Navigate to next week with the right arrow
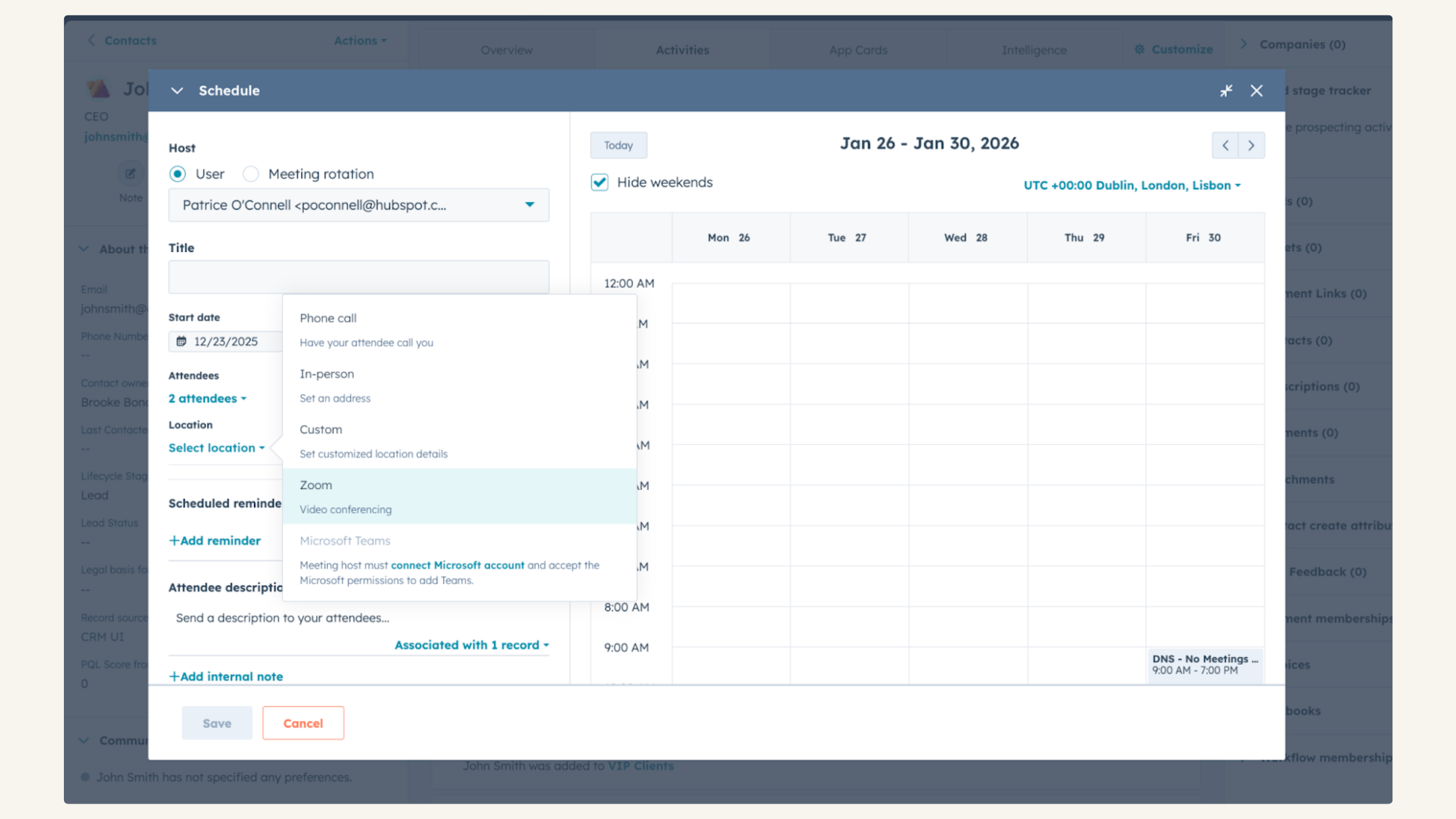1456x819 pixels. (1251, 145)
